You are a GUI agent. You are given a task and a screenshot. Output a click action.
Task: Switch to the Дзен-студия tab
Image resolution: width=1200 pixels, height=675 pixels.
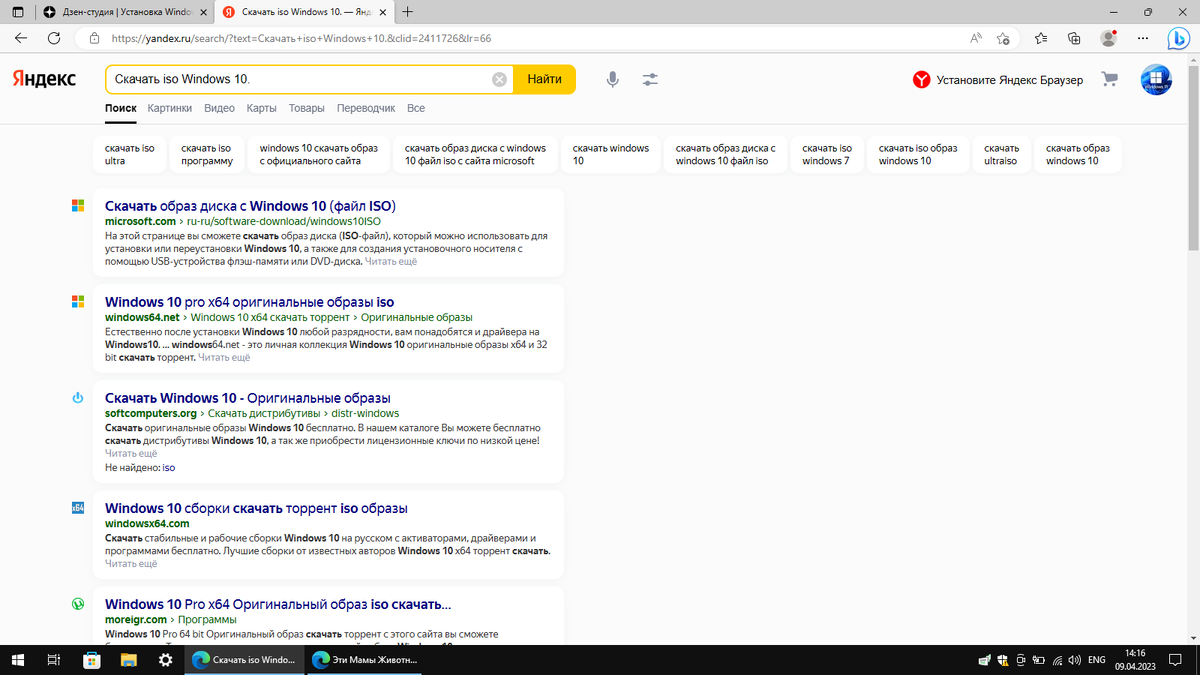(x=126, y=12)
